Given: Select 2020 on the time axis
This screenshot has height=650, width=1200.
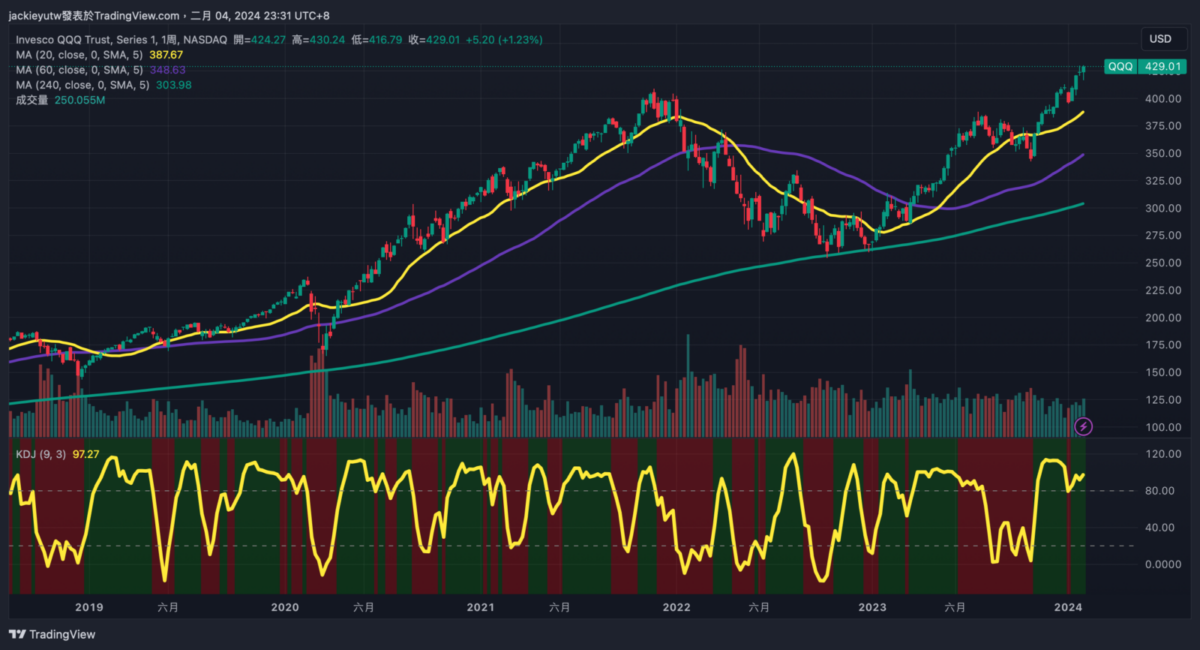Looking at the screenshot, I should (285, 607).
